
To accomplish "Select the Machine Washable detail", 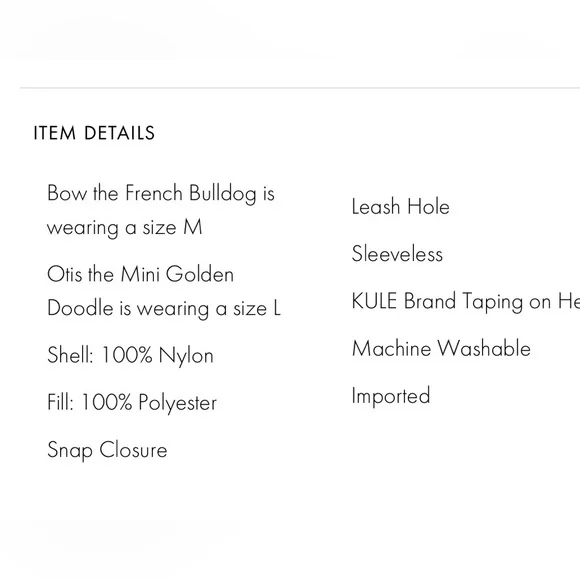I will [x=441, y=348].
